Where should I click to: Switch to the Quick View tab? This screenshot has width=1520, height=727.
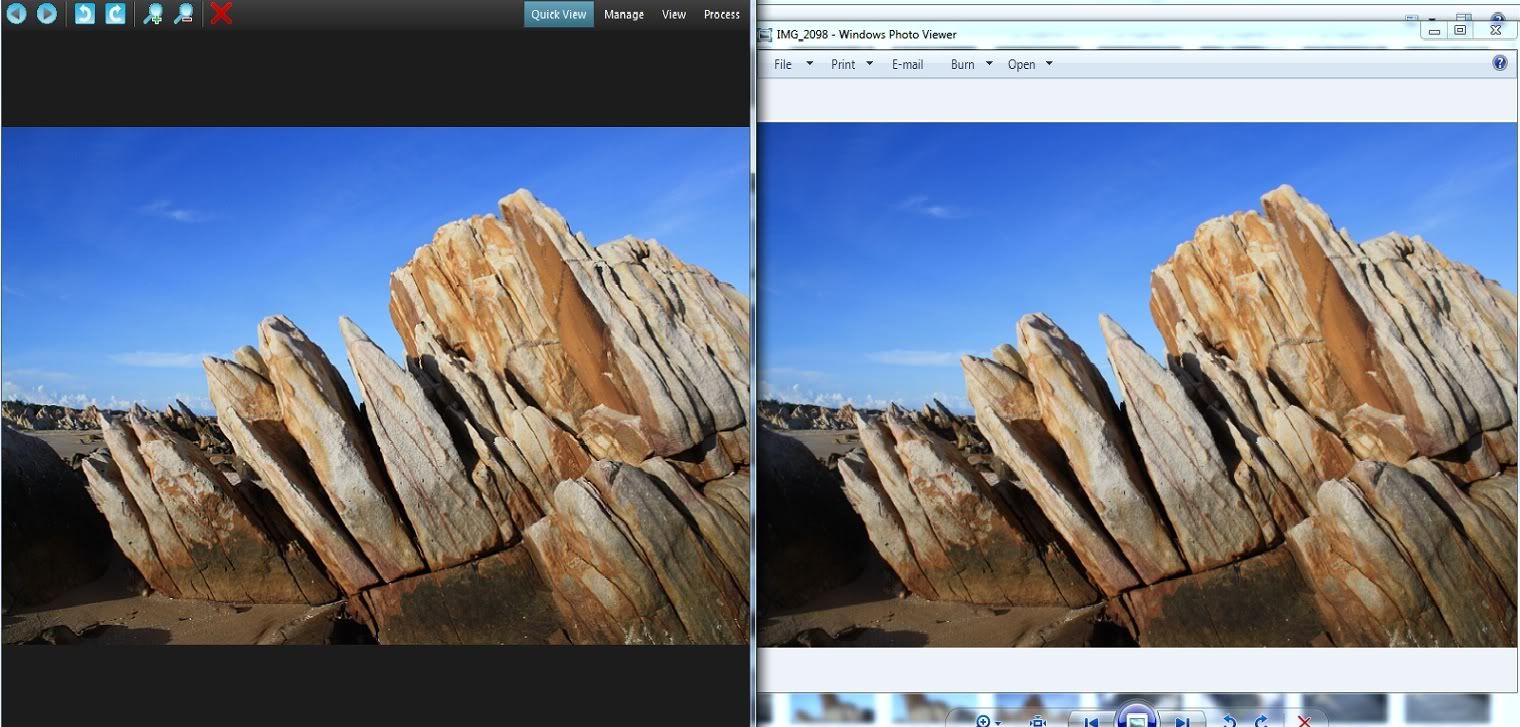coord(558,14)
